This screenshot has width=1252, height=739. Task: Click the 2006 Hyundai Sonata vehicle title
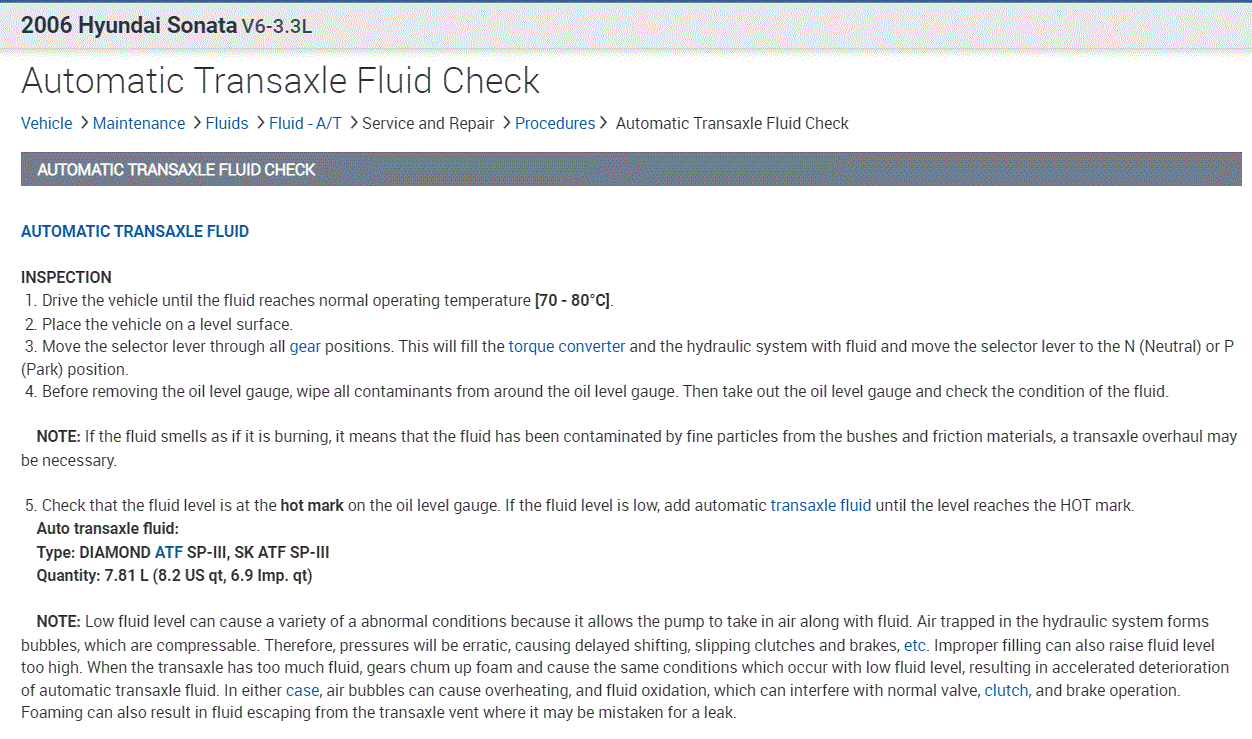tap(128, 25)
